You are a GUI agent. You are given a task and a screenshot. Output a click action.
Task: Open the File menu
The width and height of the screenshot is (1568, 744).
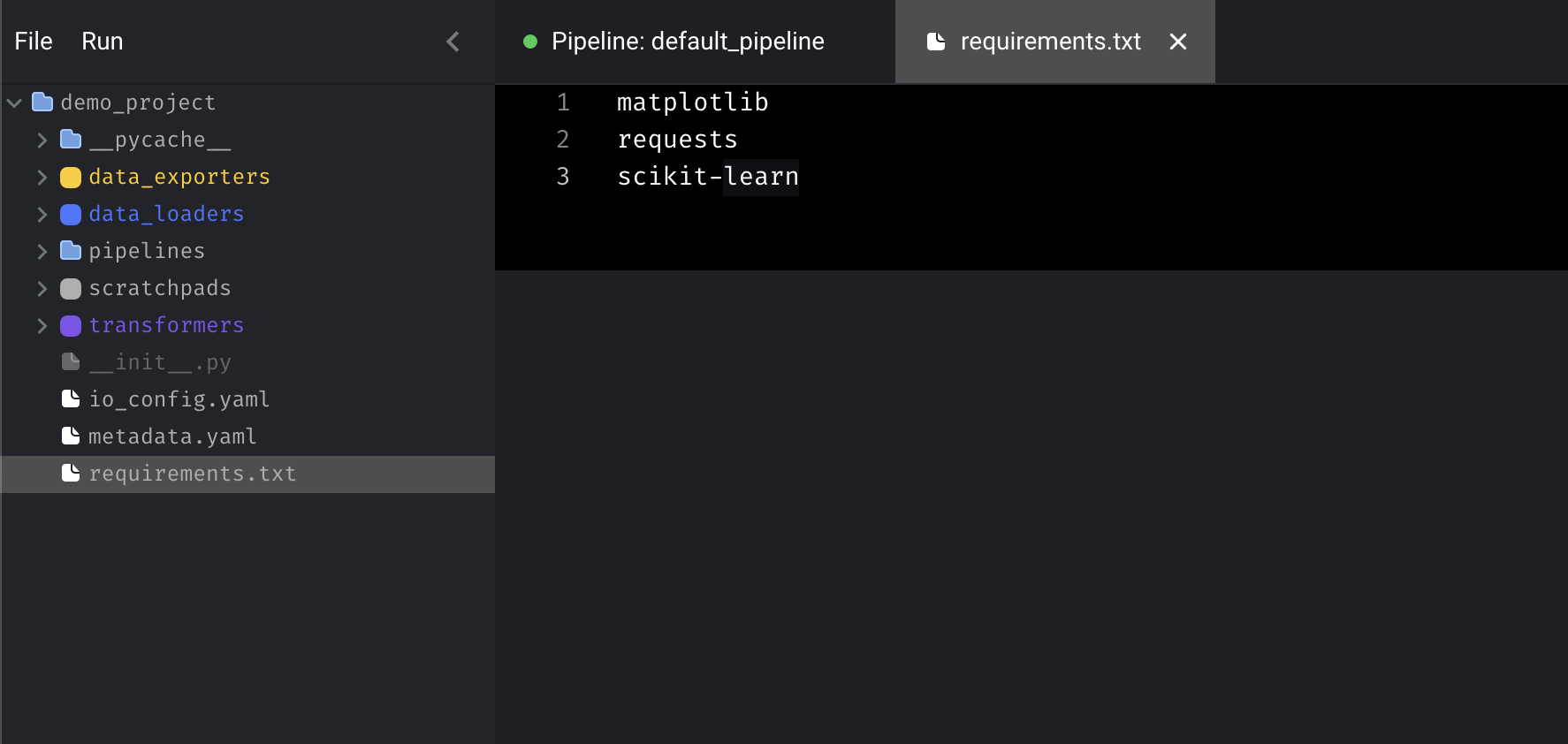coord(34,42)
